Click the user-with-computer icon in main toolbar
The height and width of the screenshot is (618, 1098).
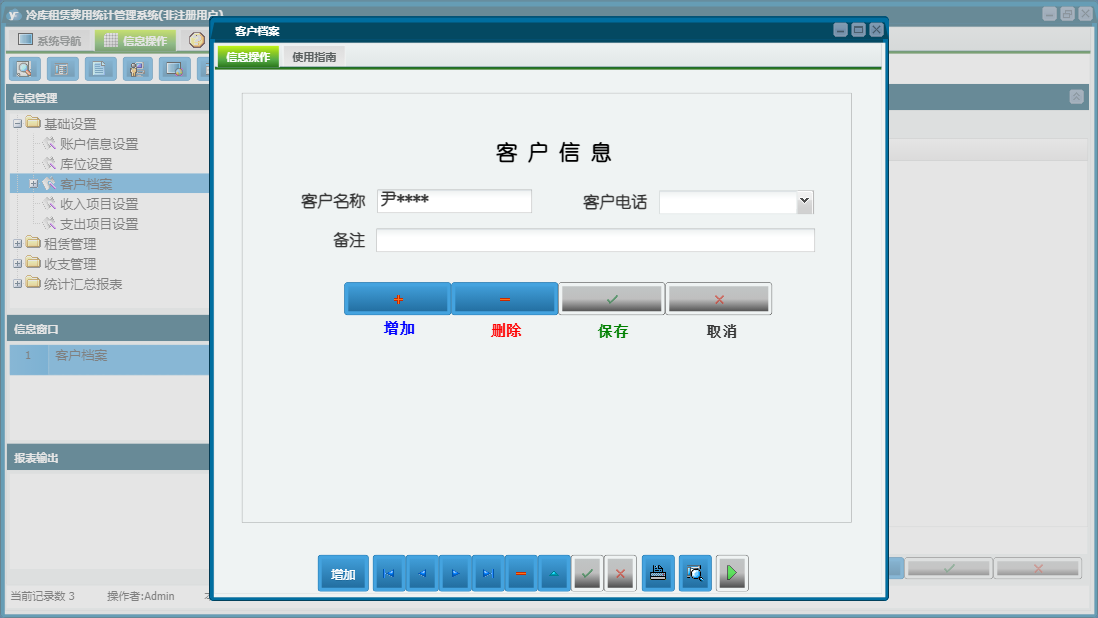(137, 69)
